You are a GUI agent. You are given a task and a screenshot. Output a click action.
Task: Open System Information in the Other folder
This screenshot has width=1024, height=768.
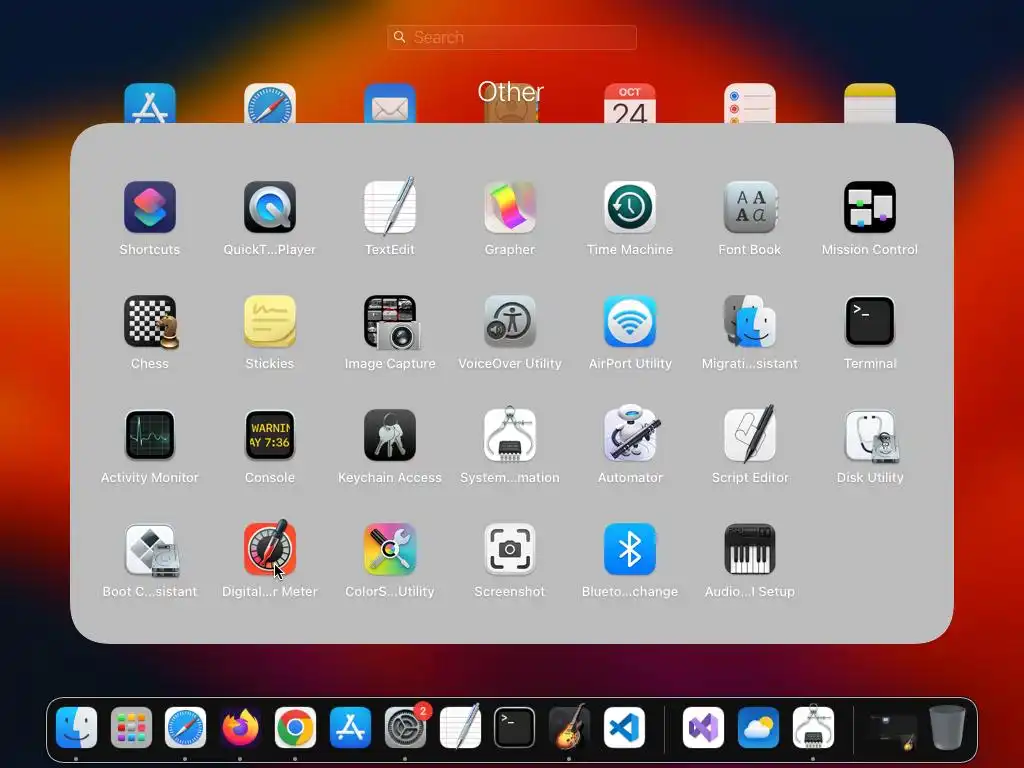click(510, 434)
